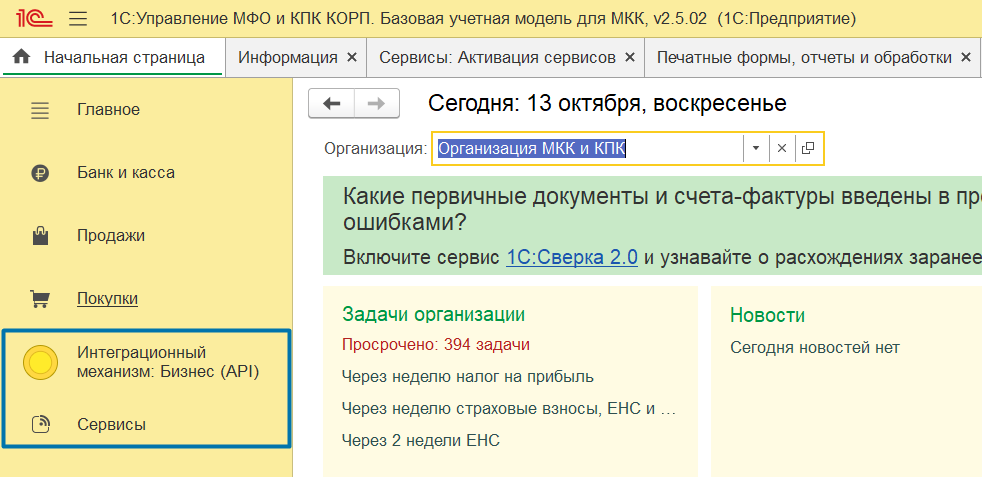
Task: Follow the 1С:Сверка 2.0 link
Action: [572, 257]
